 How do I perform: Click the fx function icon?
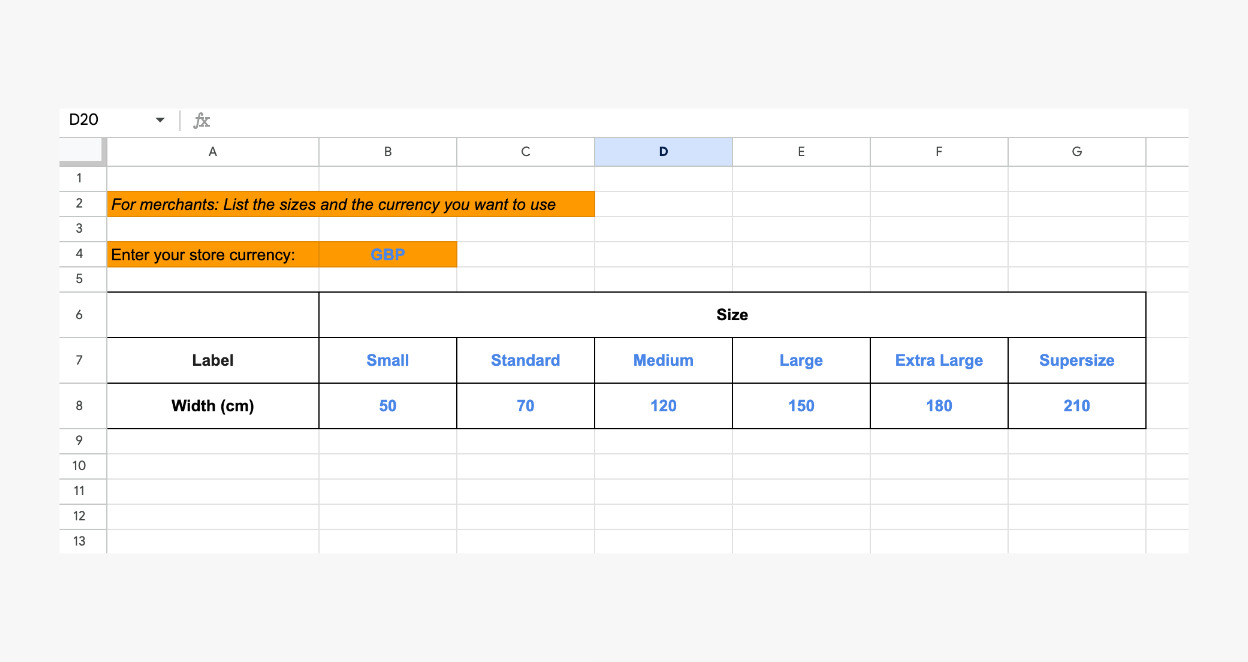pyautogui.click(x=202, y=121)
